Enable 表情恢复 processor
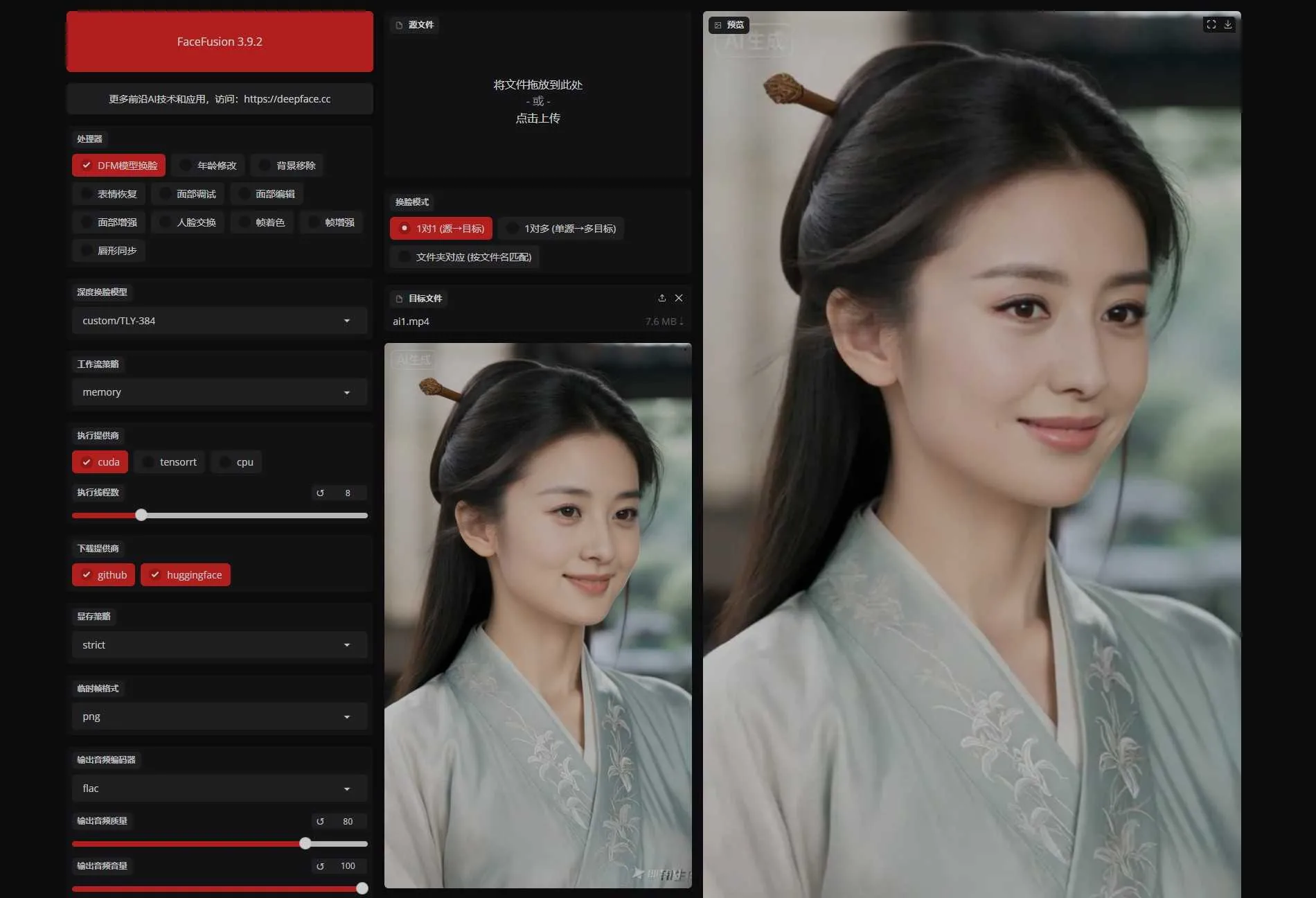This screenshot has width=1316, height=898. [109, 194]
